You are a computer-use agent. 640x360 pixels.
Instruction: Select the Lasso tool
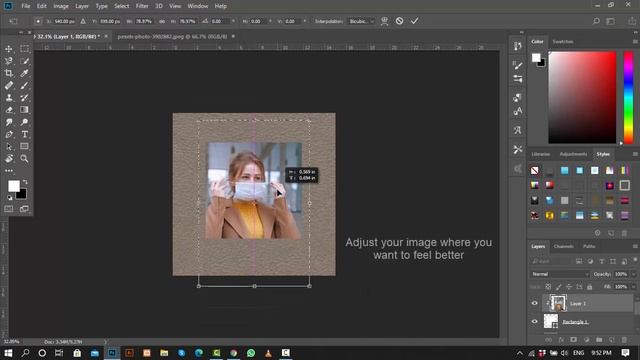tap(9, 61)
